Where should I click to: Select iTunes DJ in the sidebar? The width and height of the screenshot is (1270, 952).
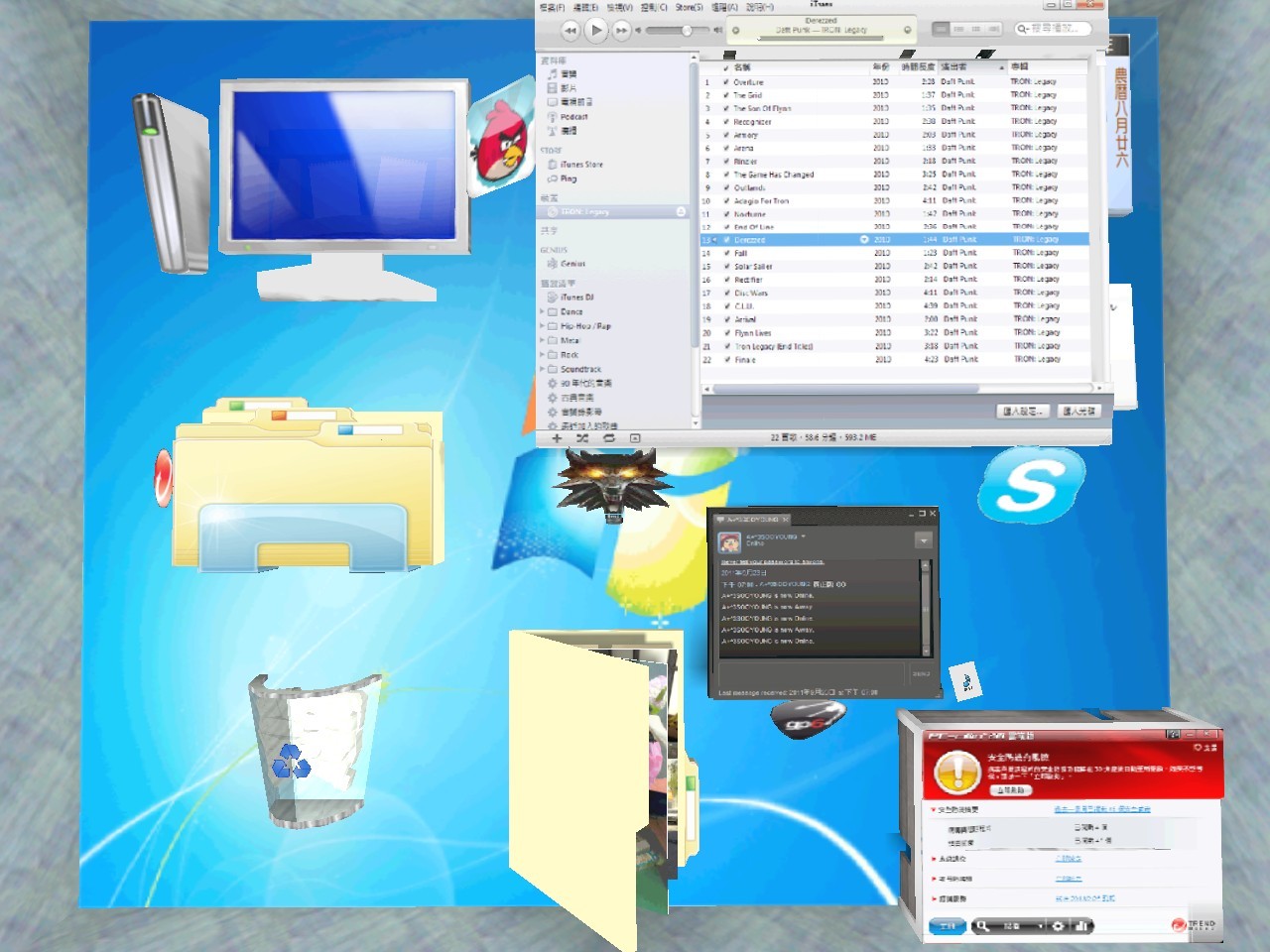571,297
